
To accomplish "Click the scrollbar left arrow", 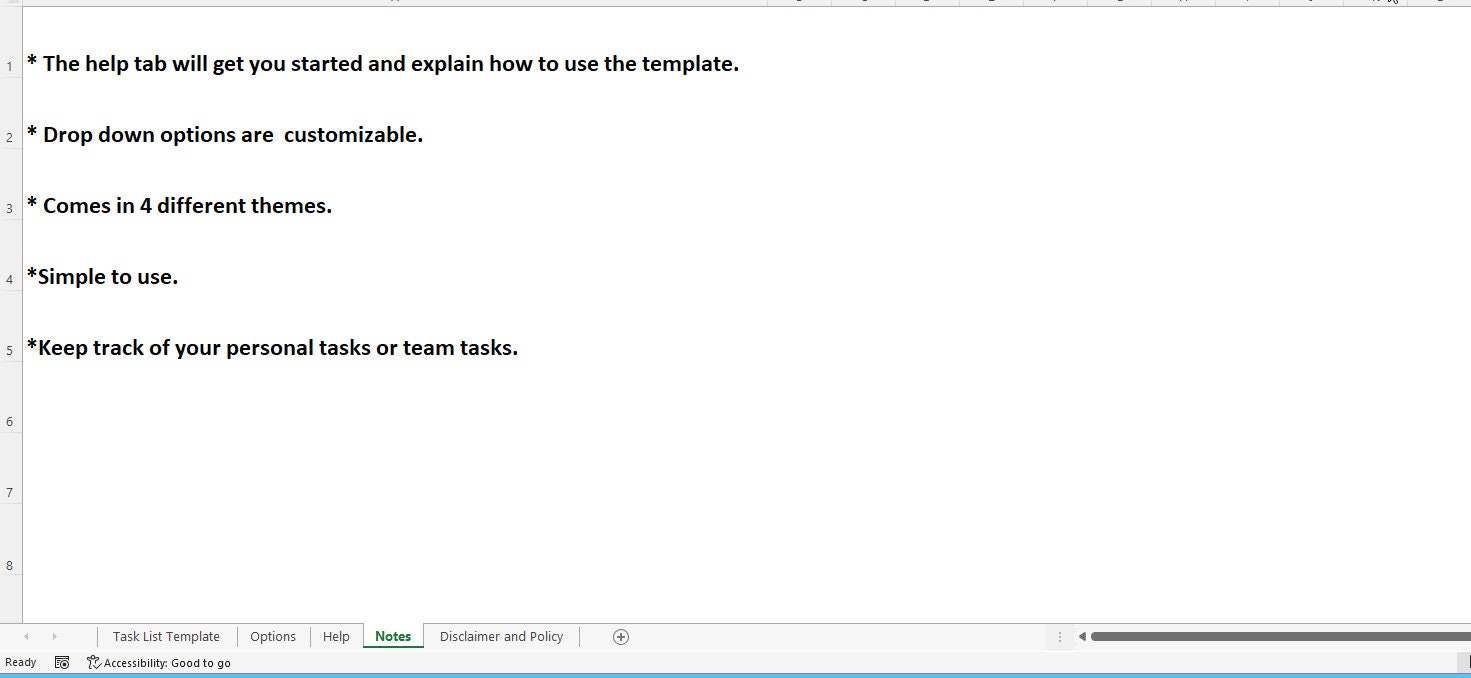I will pos(1081,636).
